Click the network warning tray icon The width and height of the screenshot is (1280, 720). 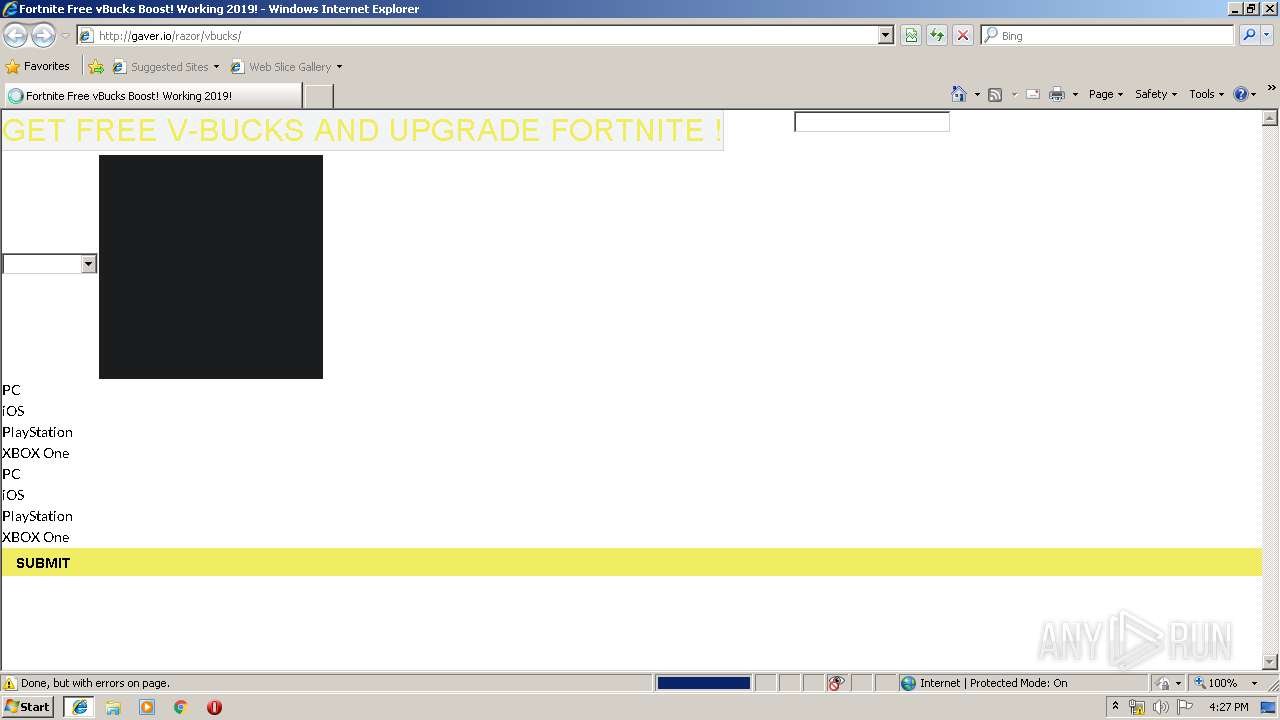pos(1137,707)
